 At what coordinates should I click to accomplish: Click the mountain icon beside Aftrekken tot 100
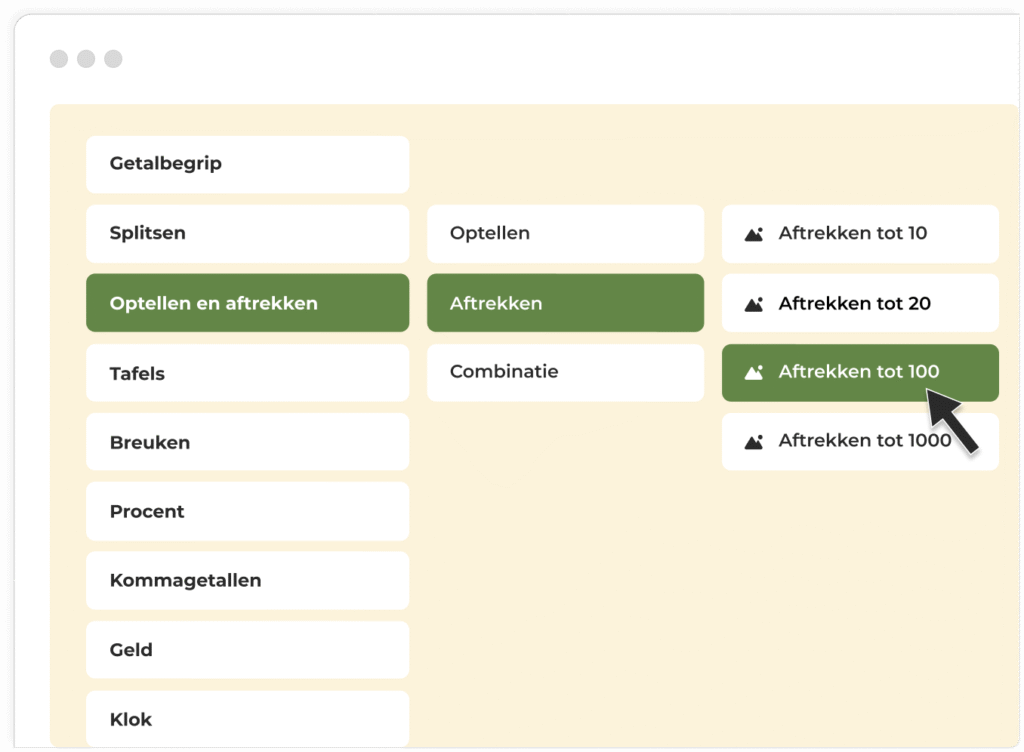coord(753,371)
